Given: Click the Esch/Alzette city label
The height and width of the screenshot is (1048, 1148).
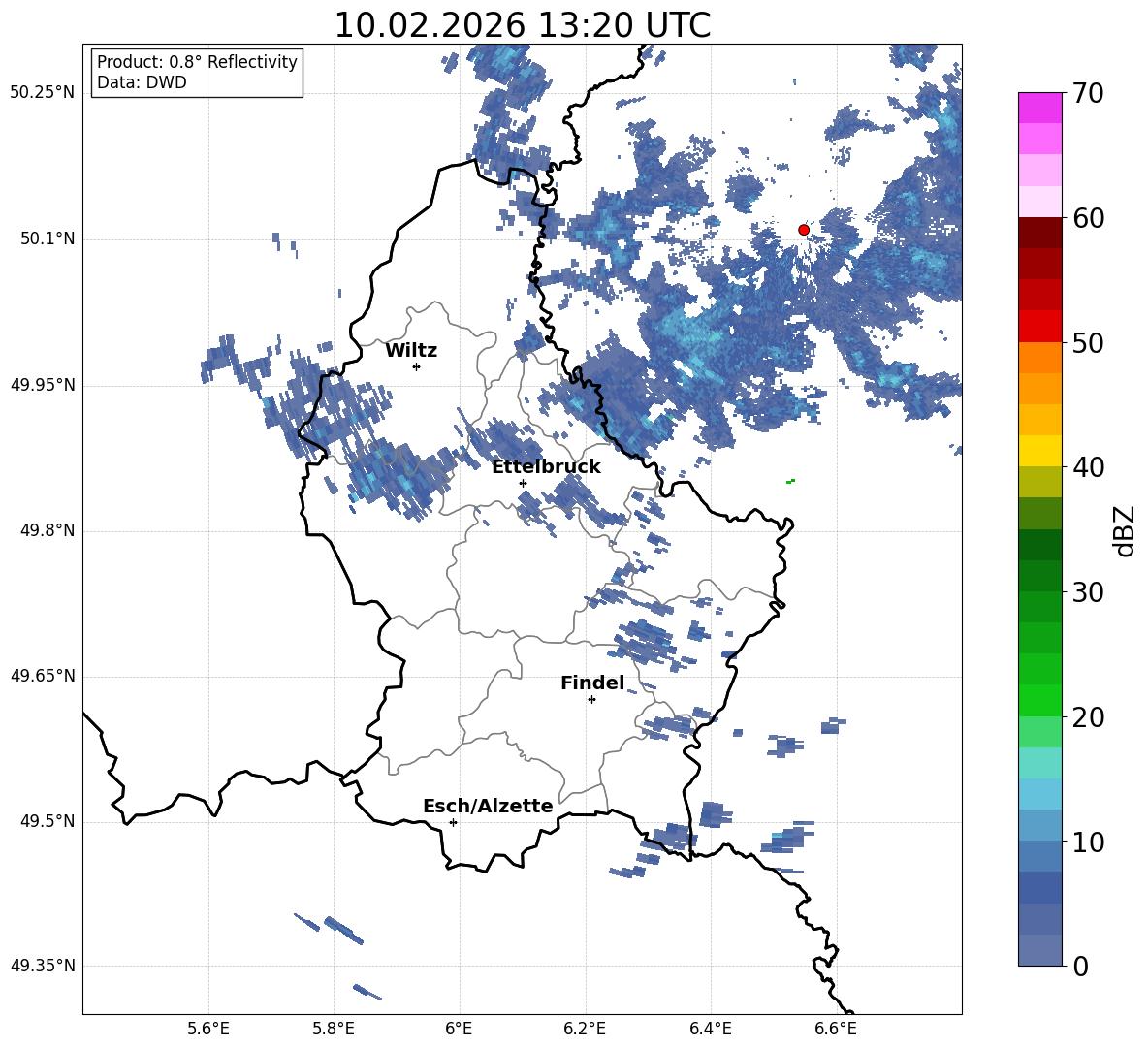Looking at the screenshot, I should (x=488, y=806).
